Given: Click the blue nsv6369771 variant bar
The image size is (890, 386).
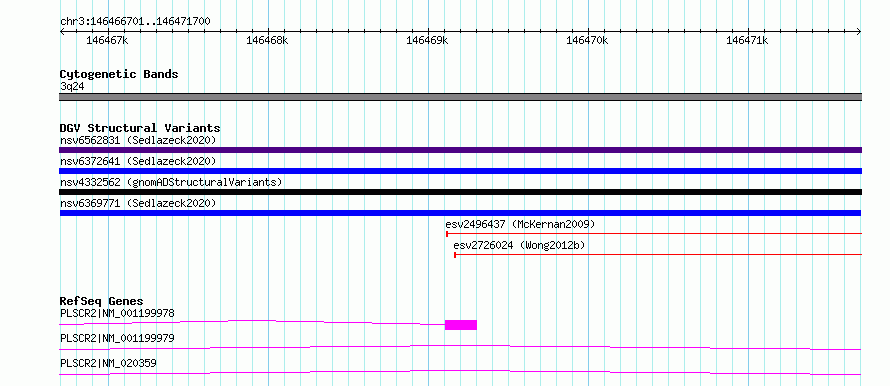Looking at the screenshot, I should click(x=460, y=213).
